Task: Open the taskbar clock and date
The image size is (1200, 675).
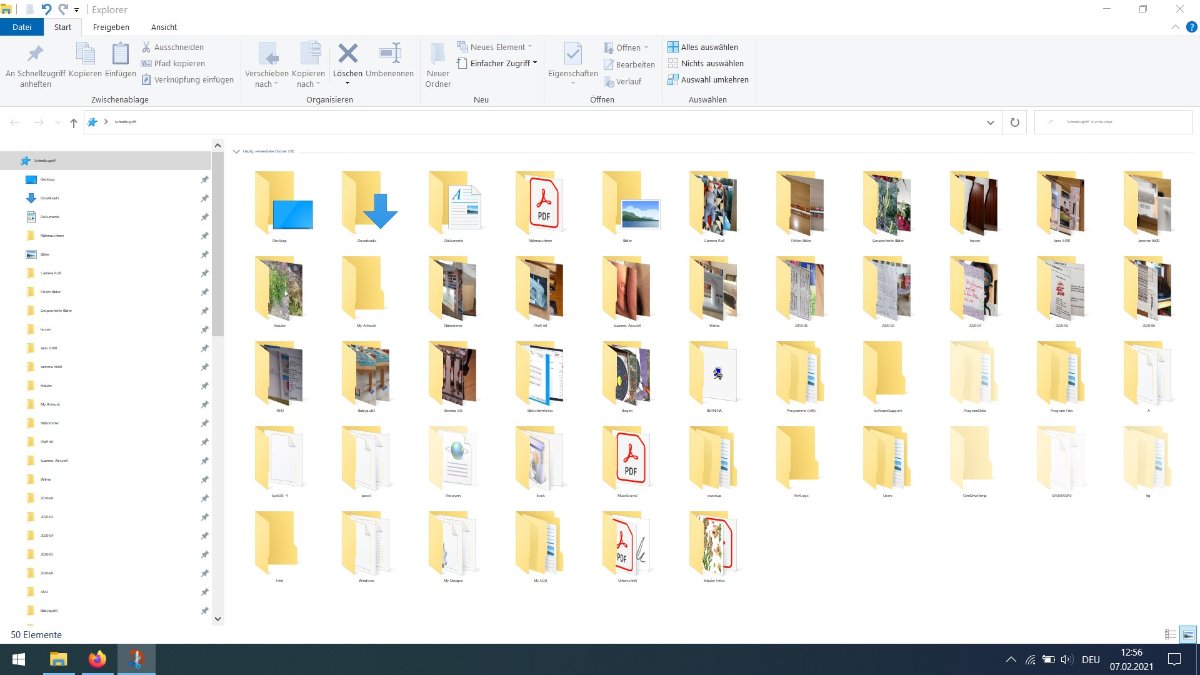Action: (1132, 659)
